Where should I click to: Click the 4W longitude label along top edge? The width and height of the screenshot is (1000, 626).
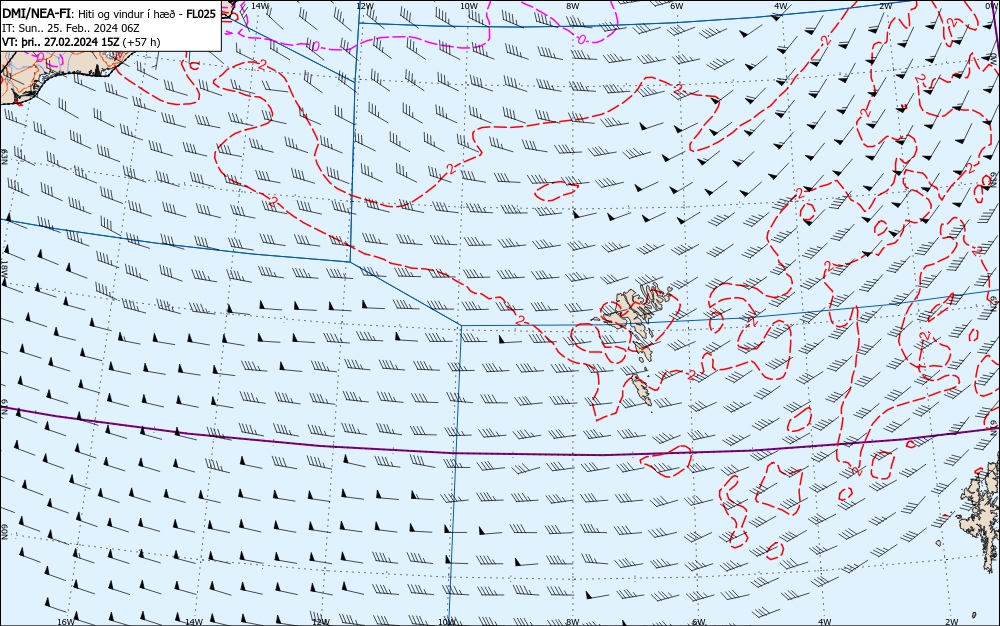781,6
